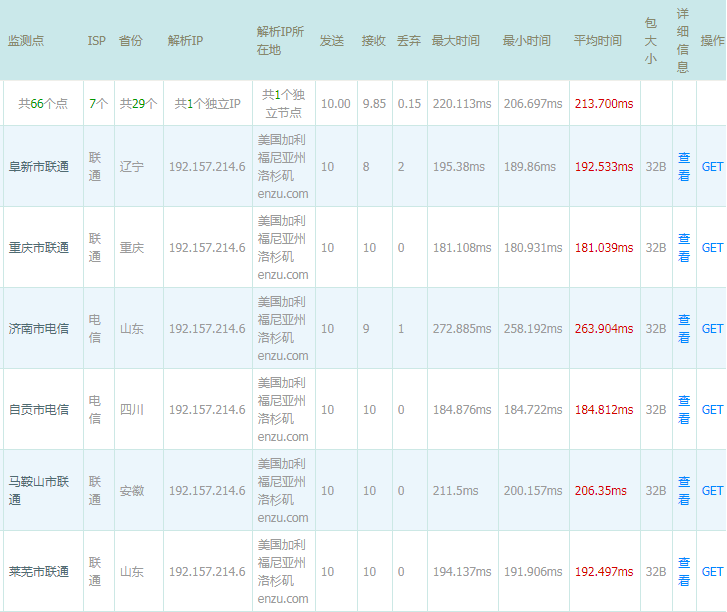Click the 接收 column header
Image resolution: width=727 pixels, height=612 pixels.
pyautogui.click(x=374, y=41)
